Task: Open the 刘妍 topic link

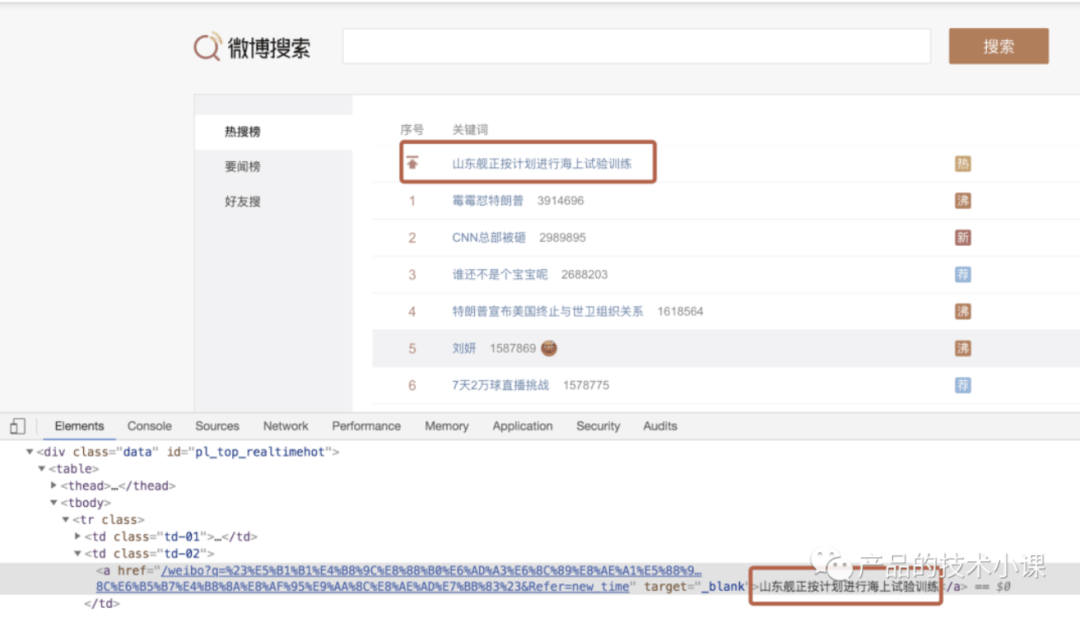Action: (x=464, y=349)
